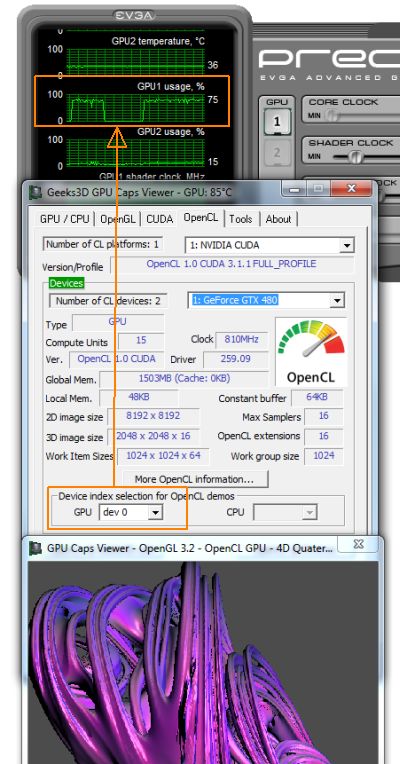Click the Max Samplers value 16
This screenshot has width=400, height=764.
click(x=324, y=417)
